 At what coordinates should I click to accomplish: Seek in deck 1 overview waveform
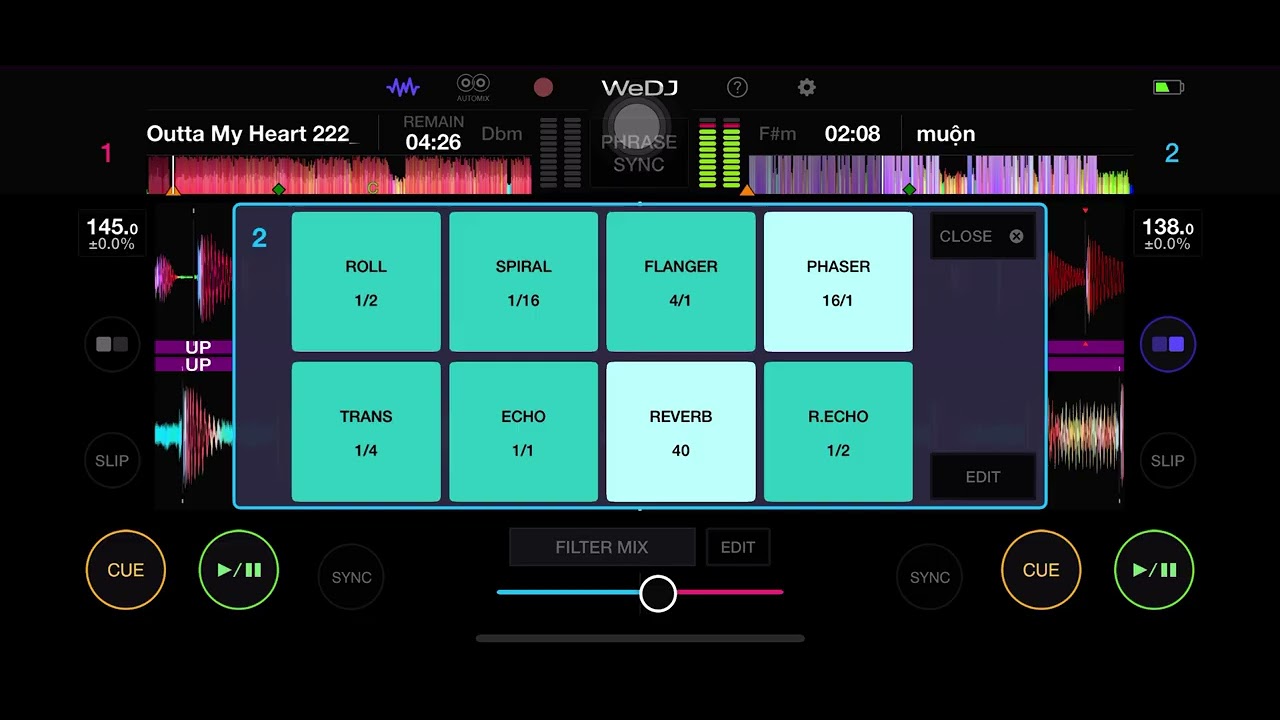340,175
